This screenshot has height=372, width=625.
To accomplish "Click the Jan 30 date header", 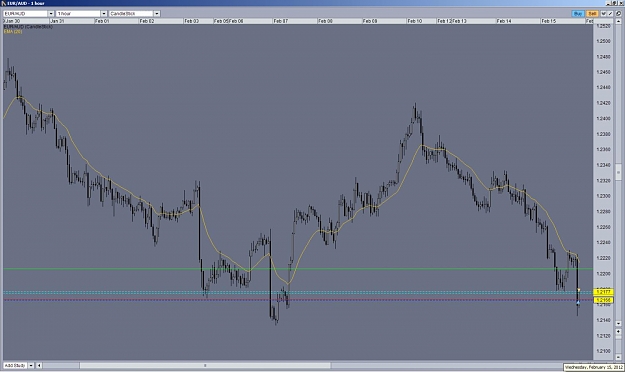I will (x=13, y=21).
